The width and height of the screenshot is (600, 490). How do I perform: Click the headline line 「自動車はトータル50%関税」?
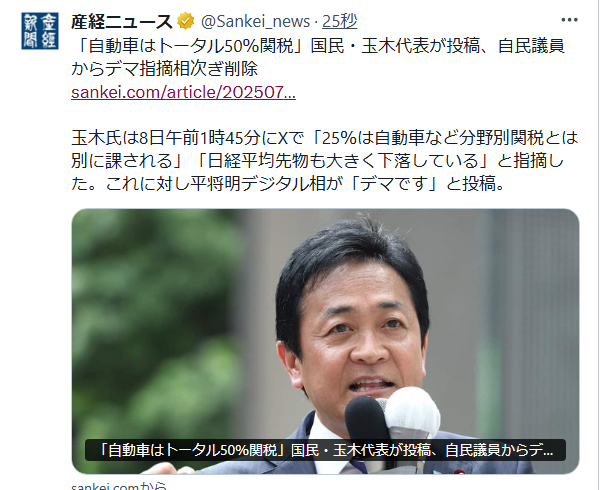(x=188, y=46)
